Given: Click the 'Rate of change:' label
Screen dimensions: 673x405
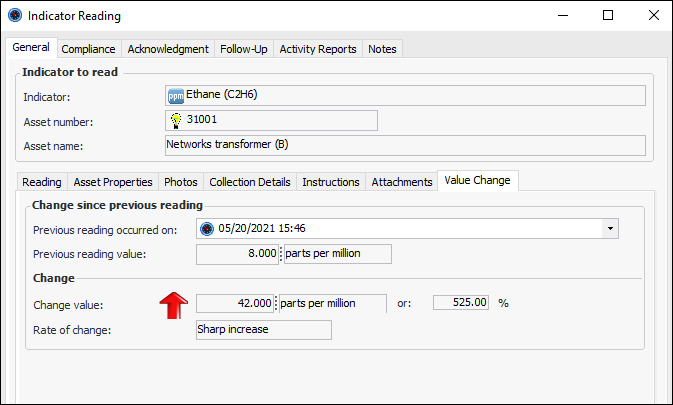Looking at the screenshot, I should tap(72, 330).
